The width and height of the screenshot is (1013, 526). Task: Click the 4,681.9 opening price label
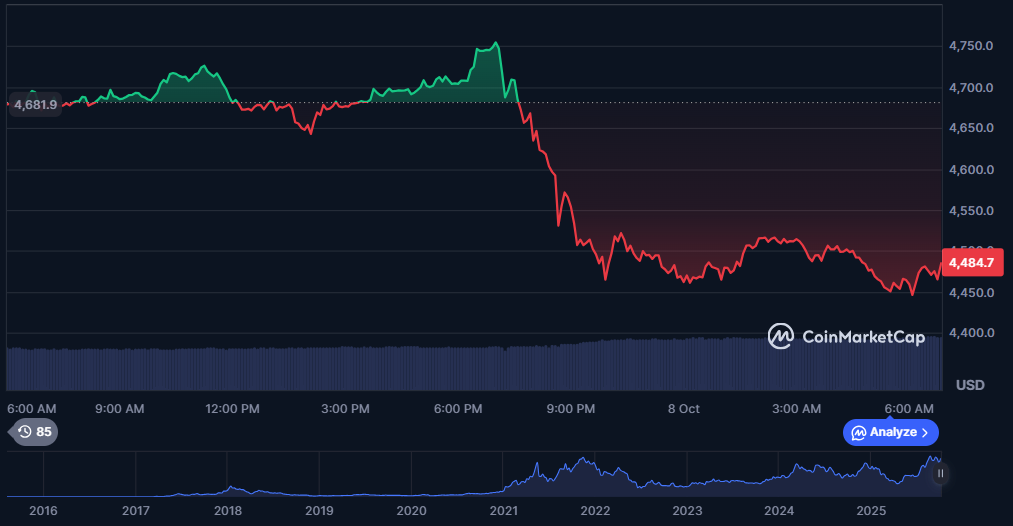[34, 103]
